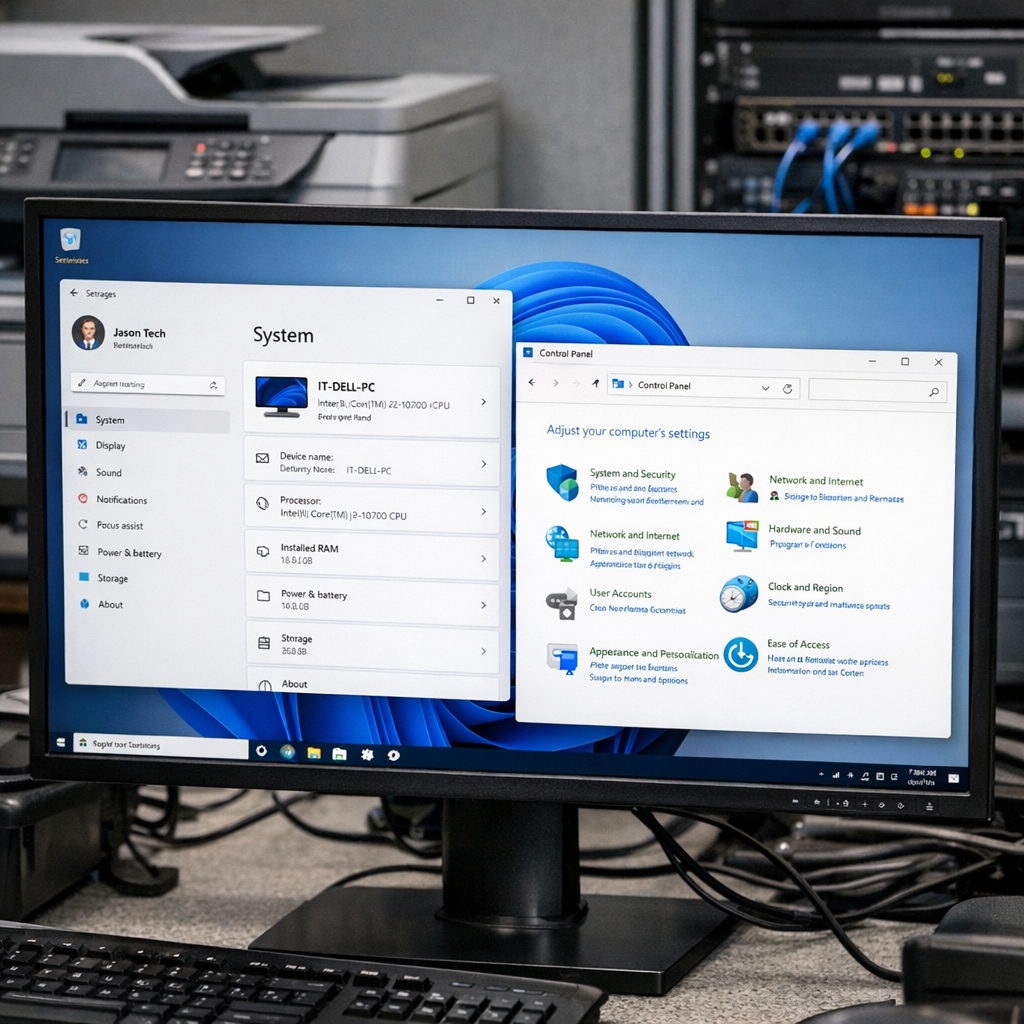Expand the Device name row chevron
Screen dimensions: 1024x1024
[483, 464]
